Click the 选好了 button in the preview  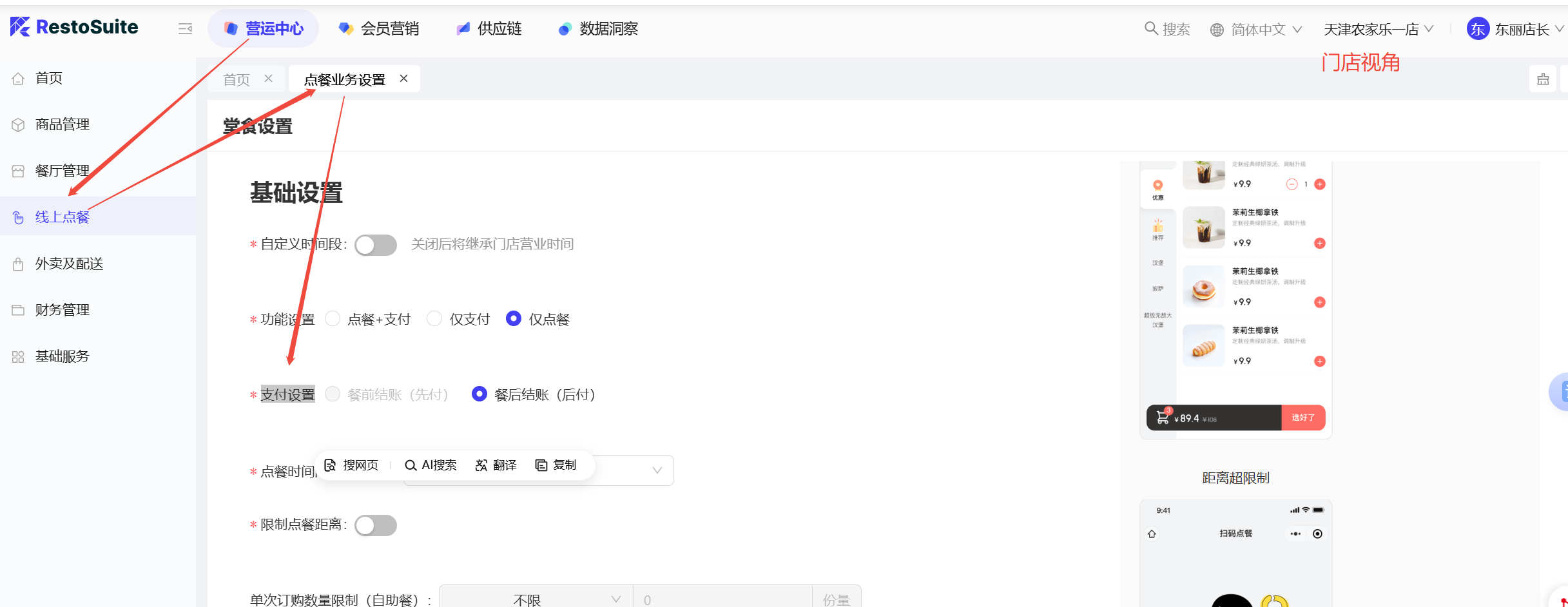(x=1302, y=418)
